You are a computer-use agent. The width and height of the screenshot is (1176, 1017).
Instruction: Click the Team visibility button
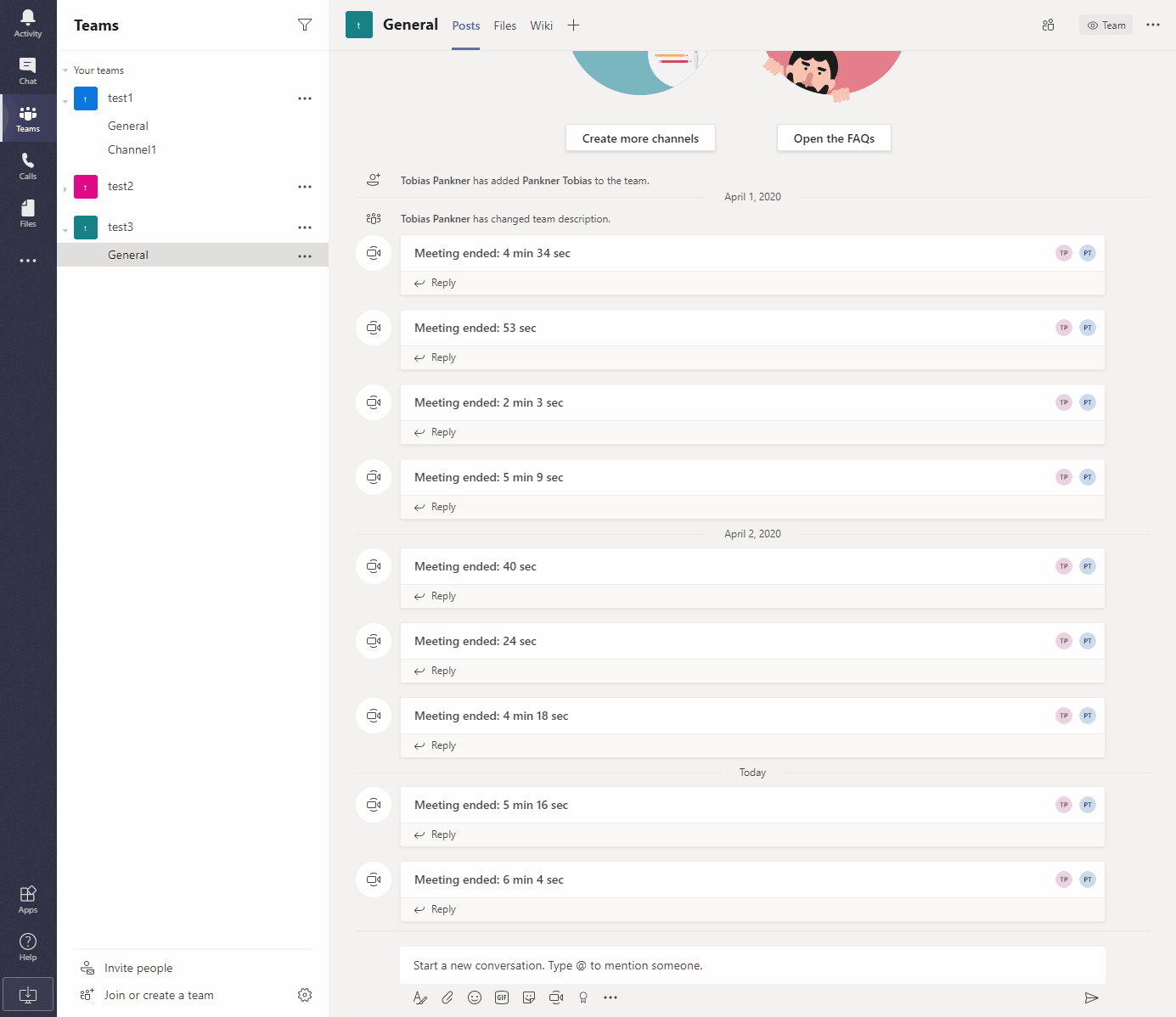point(1106,25)
